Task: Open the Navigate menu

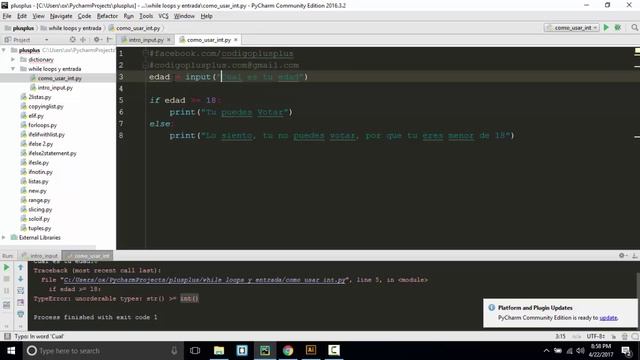Action: pyautogui.click(x=61, y=16)
